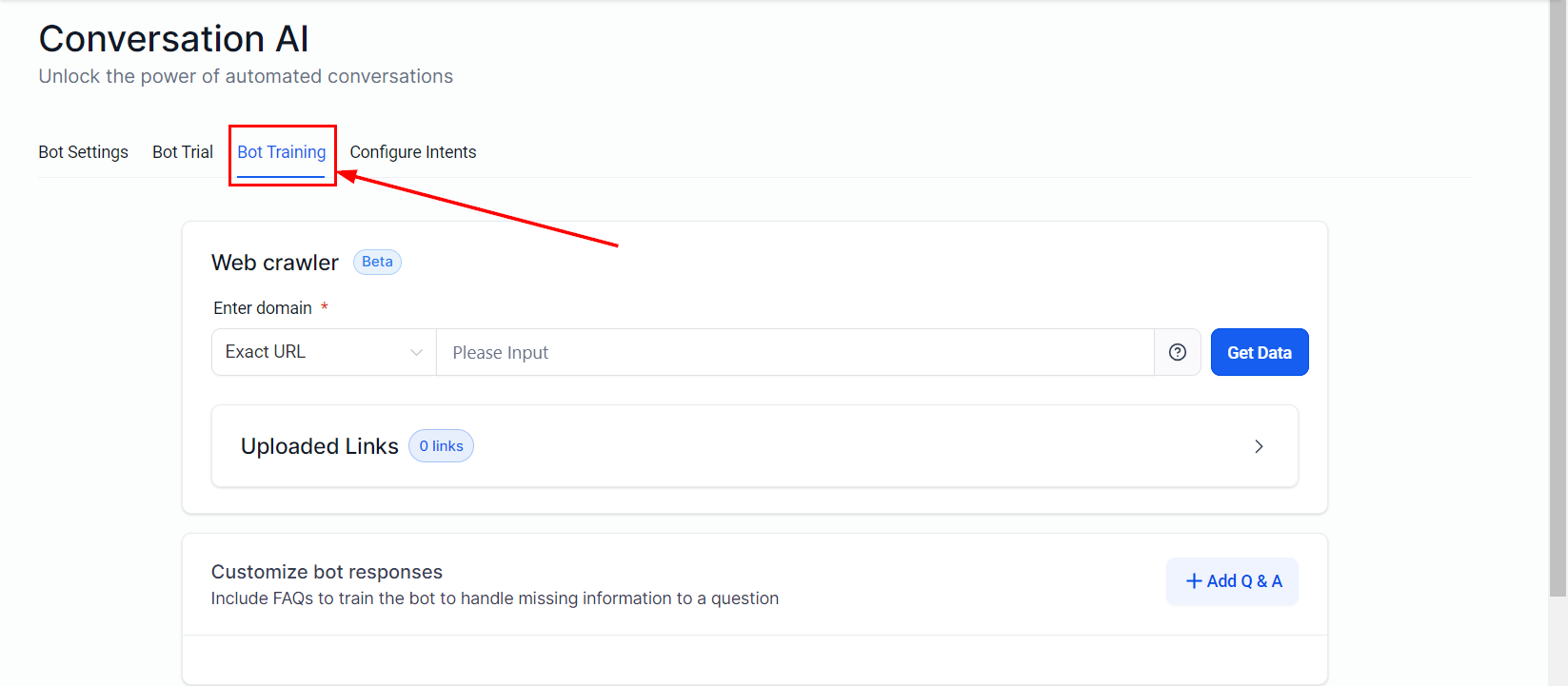Select the Bot Training tab

pyautogui.click(x=282, y=152)
